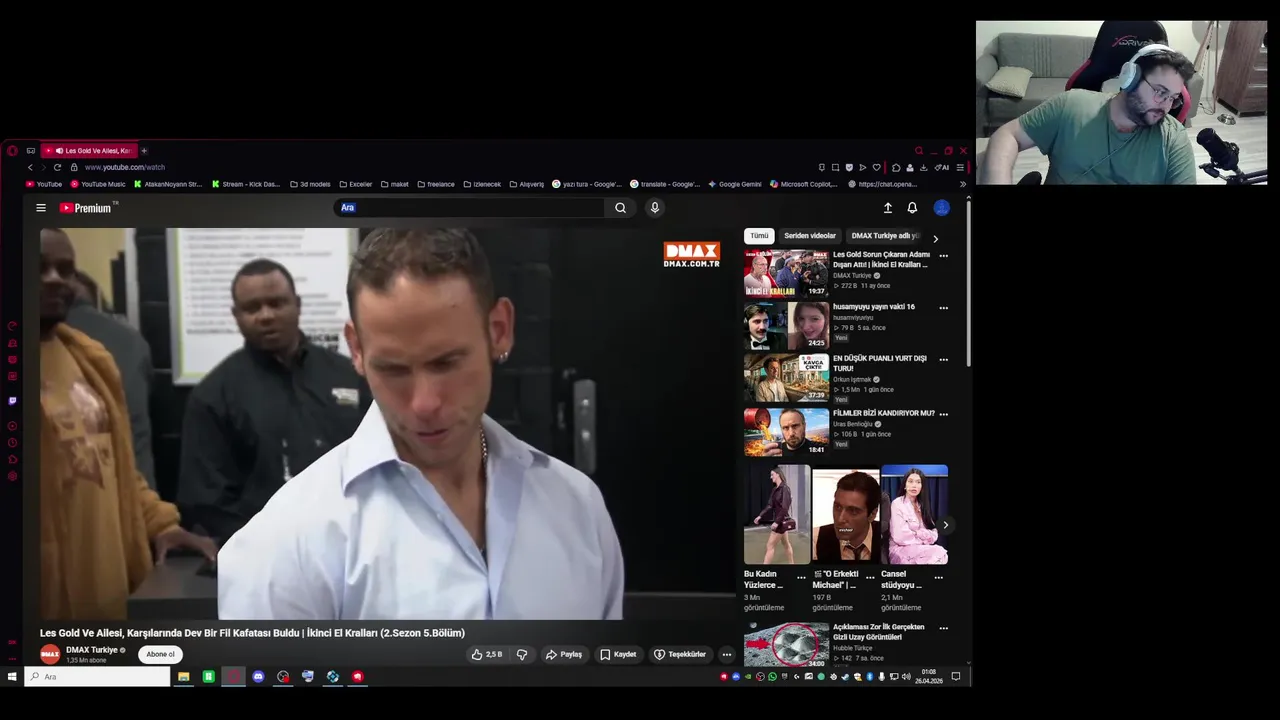Open the browser easy setup menu icon
Image resolution: width=1280 pixels, height=720 pixels.
coord(960,167)
